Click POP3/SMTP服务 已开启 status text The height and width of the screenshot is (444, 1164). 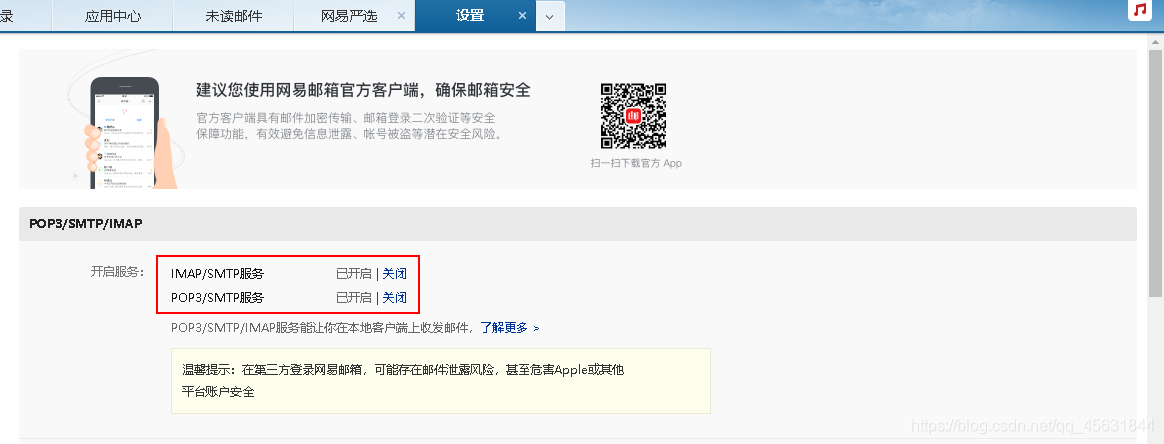353,298
